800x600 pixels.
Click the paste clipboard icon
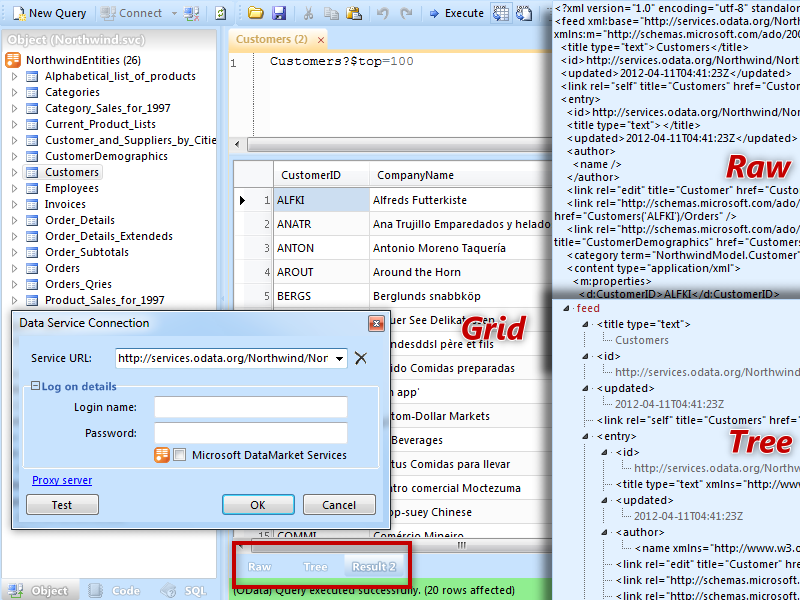354,13
